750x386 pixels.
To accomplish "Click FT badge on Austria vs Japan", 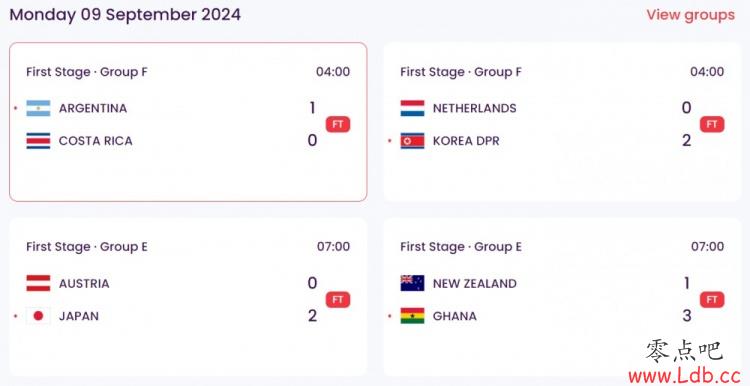I will (338, 300).
